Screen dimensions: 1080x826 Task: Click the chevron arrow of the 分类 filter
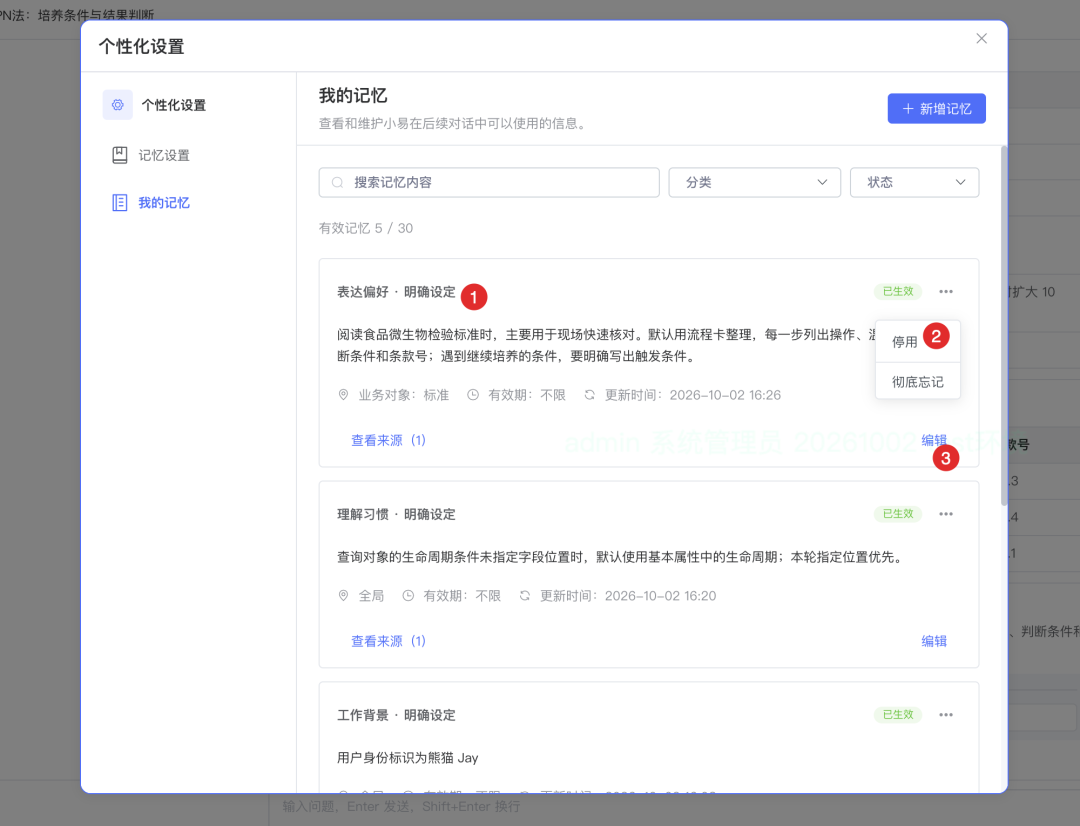click(x=822, y=183)
